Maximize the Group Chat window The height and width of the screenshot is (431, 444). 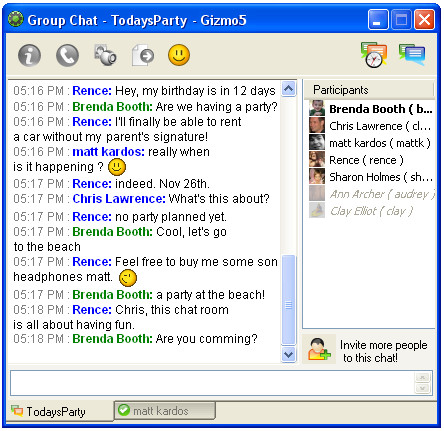click(401, 20)
